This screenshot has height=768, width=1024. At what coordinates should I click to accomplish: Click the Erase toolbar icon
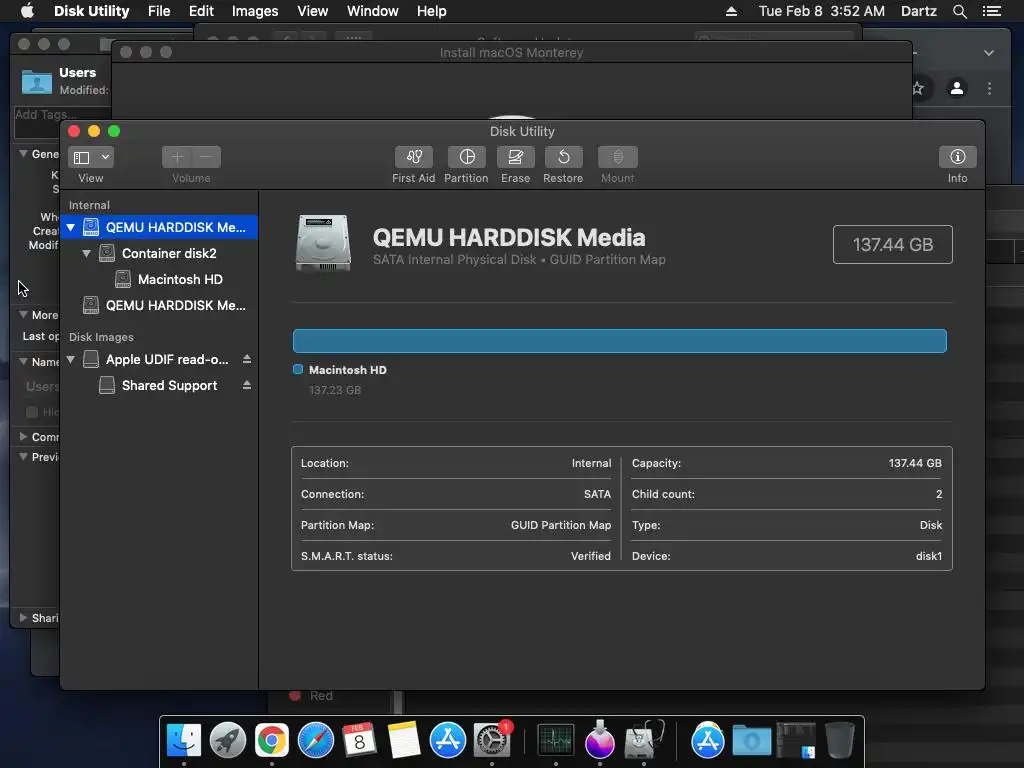[x=515, y=157]
